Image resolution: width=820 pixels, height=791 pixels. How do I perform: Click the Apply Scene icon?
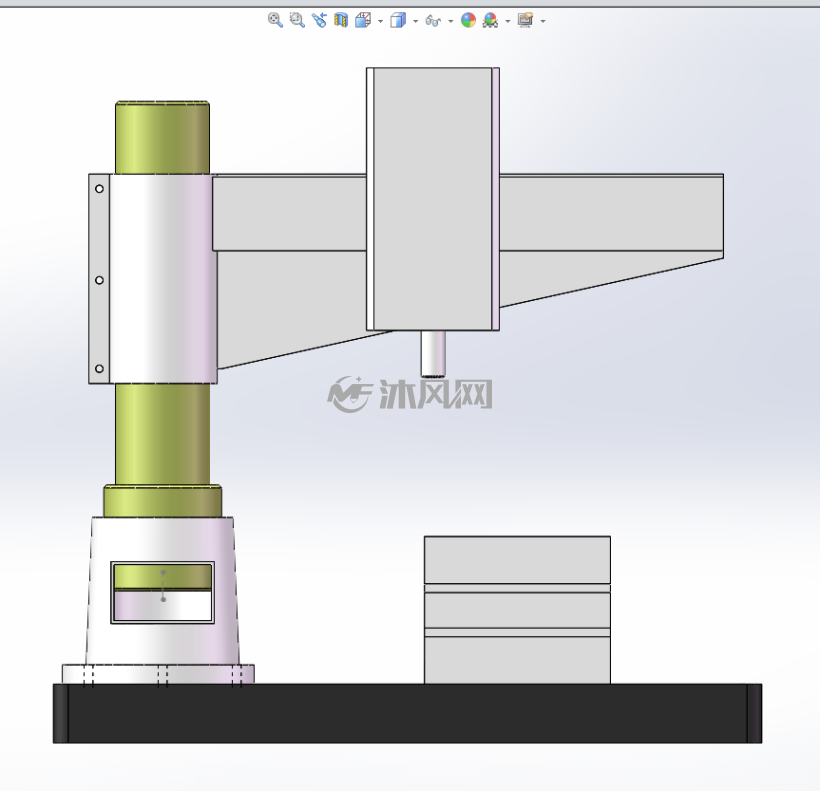click(x=491, y=20)
